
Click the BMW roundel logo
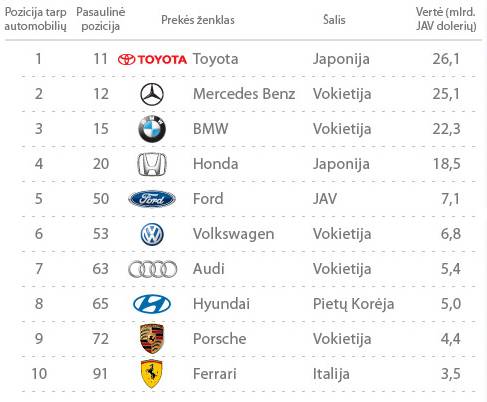152,129
